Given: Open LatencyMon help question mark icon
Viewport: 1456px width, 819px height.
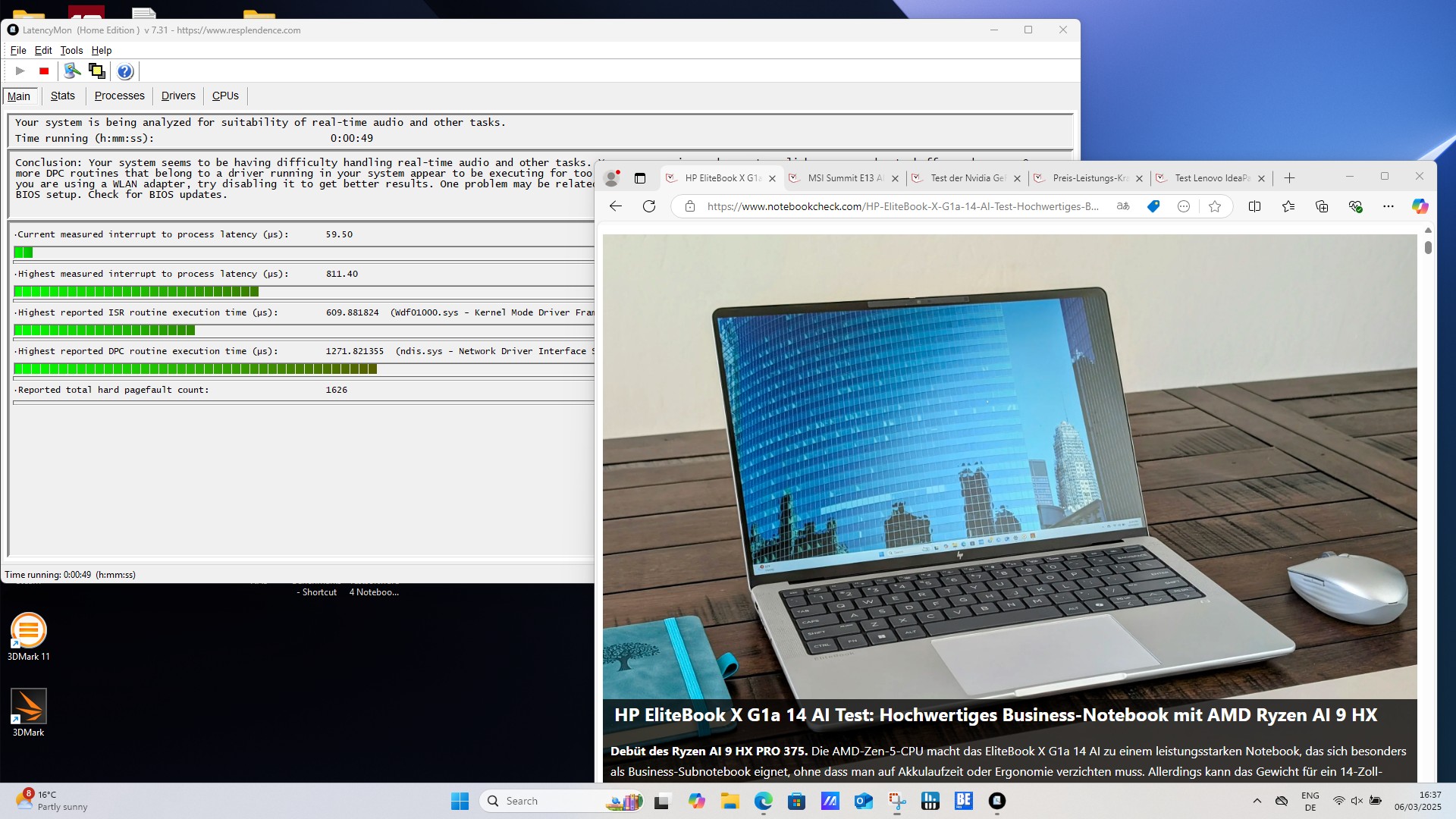Looking at the screenshot, I should (x=125, y=71).
